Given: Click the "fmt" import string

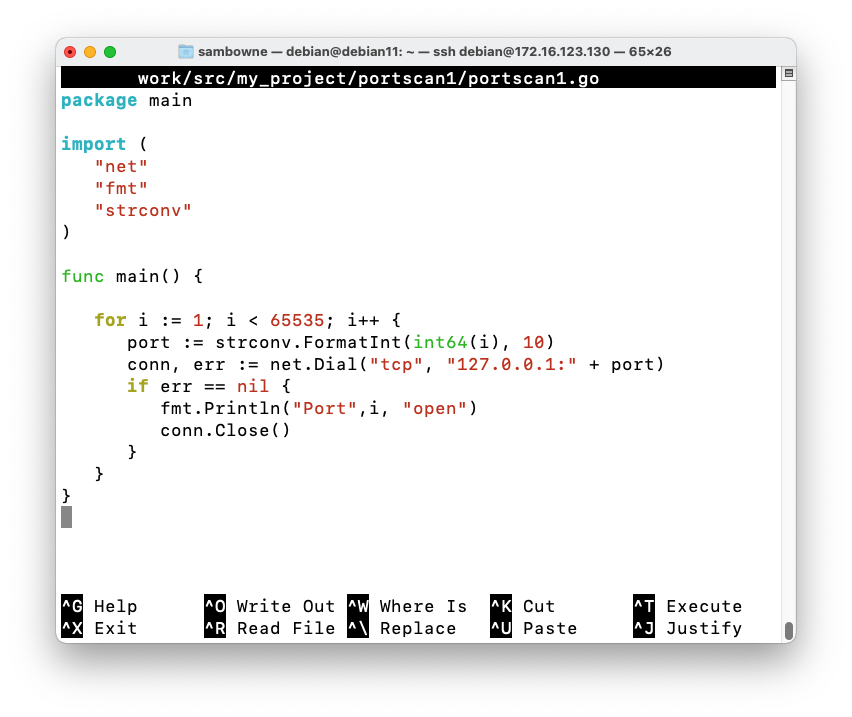Looking at the screenshot, I should point(121,188).
